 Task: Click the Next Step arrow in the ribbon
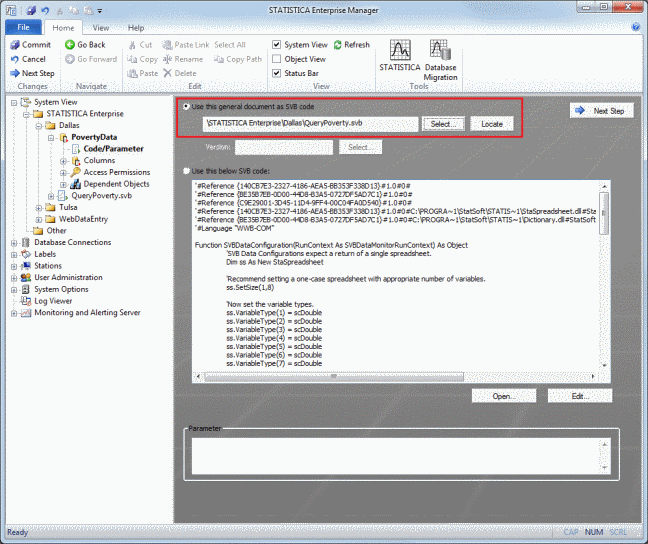[x=15, y=73]
